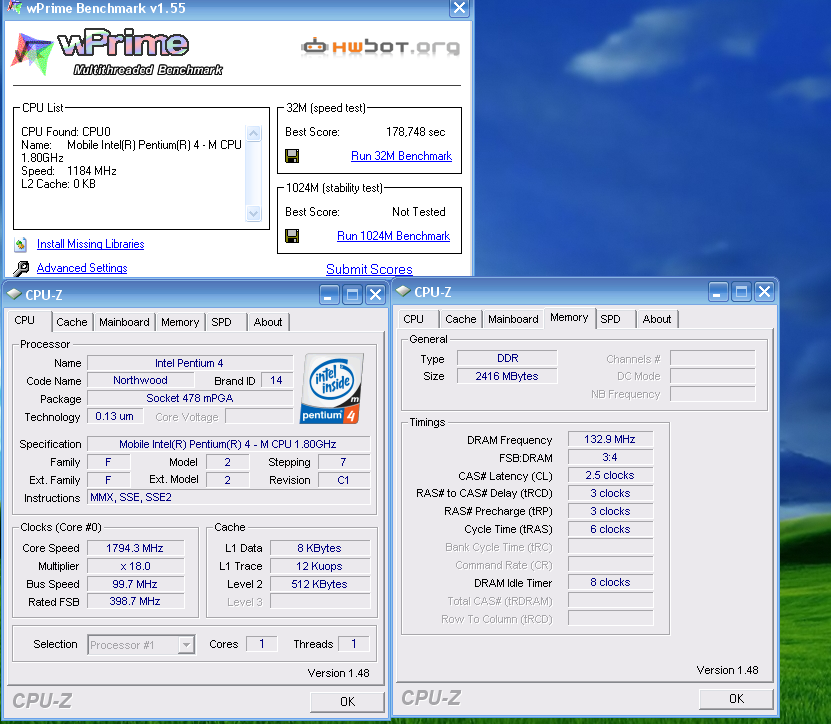Click CPU List scrollbar up arrow
Viewport: 831px width, 724px height.
click(x=253, y=133)
